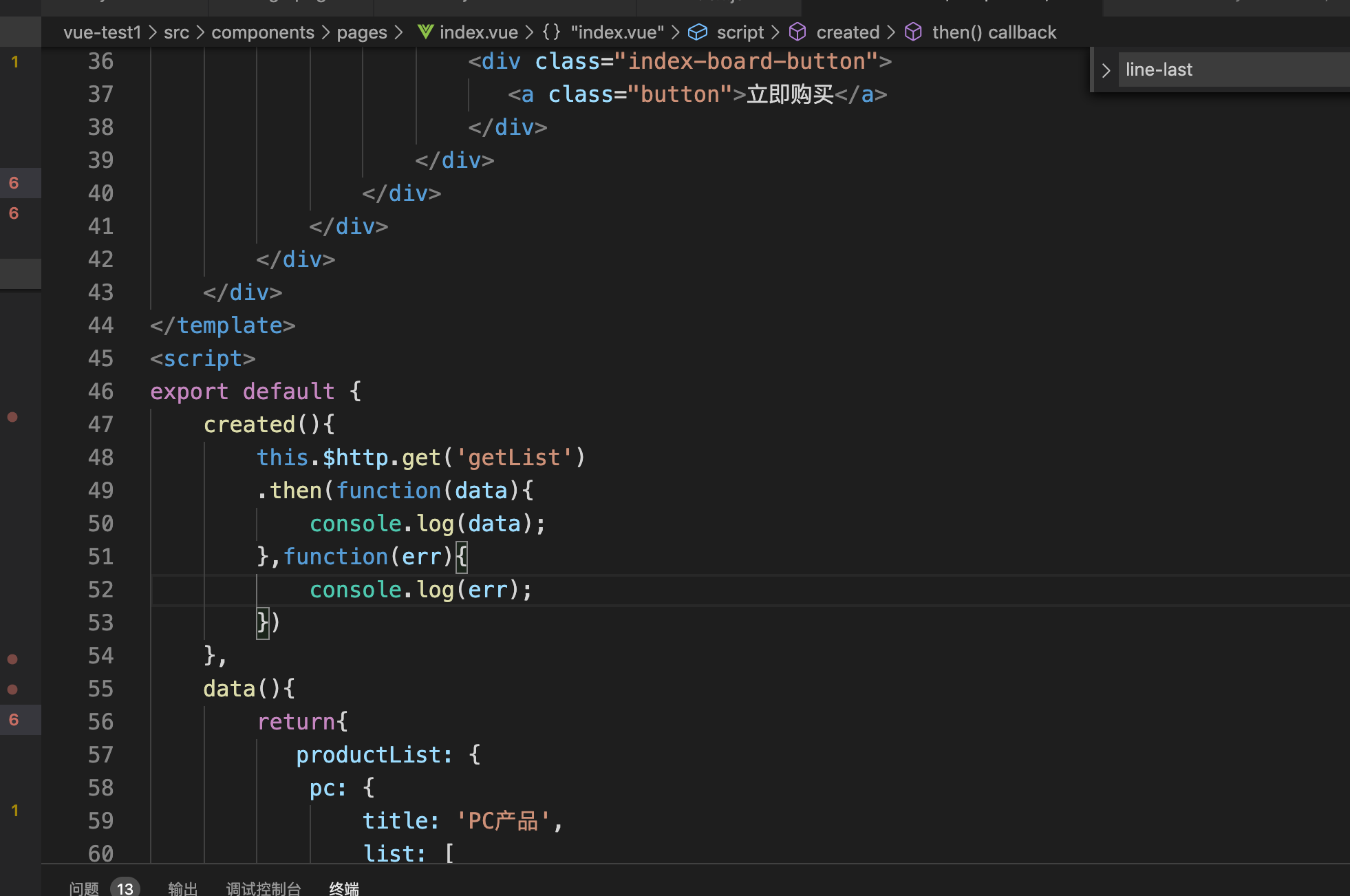Image resolution: width=1350 pixels, height=896 pixels.
Task: Click the curly braces icon before "index.vue"
Action: point(551,32)
